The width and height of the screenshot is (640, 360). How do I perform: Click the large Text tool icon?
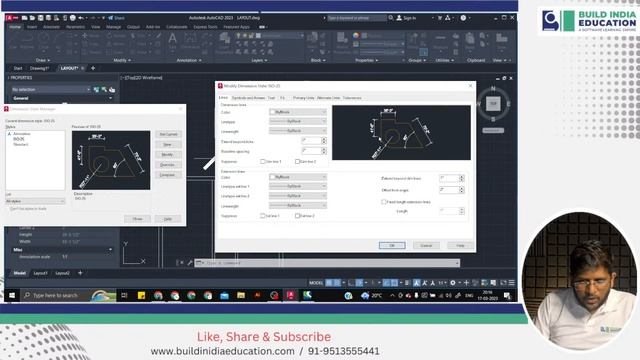pyautogui.click(x=173, y=39)
